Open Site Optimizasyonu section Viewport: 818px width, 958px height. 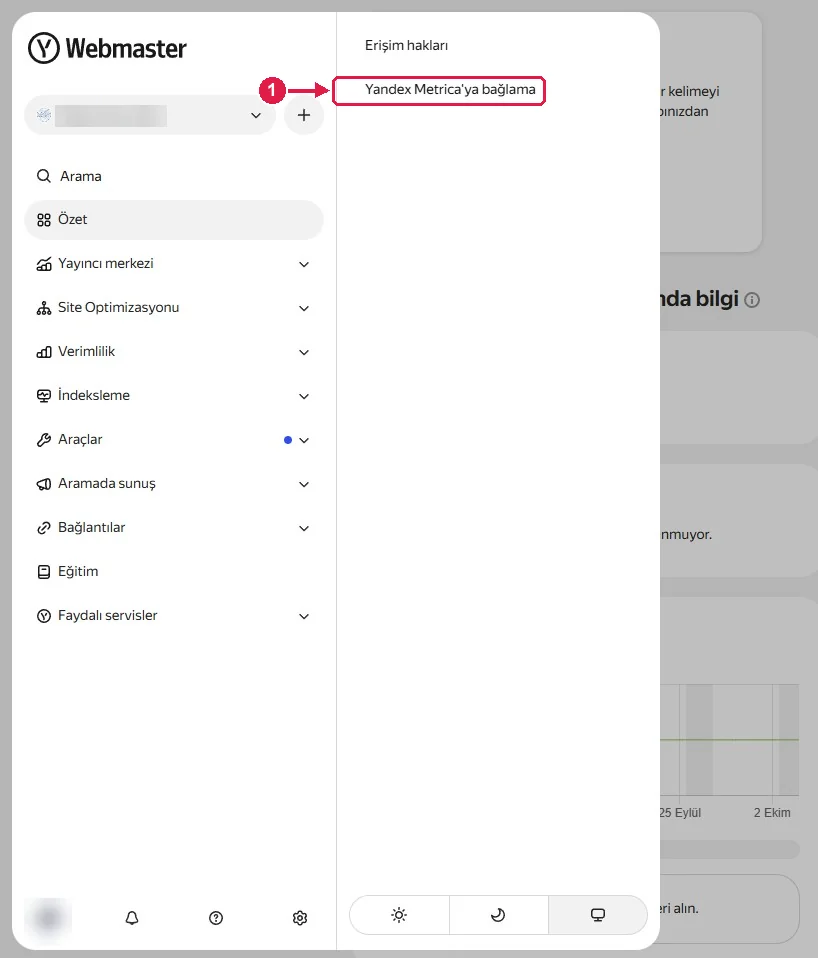tap(173, 308)
